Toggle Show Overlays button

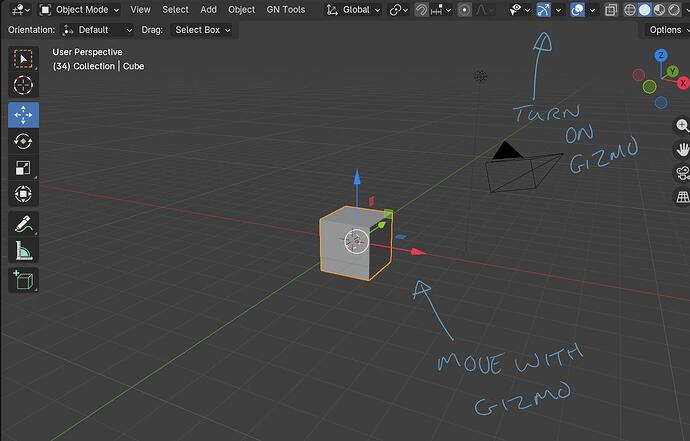point(577,10)
